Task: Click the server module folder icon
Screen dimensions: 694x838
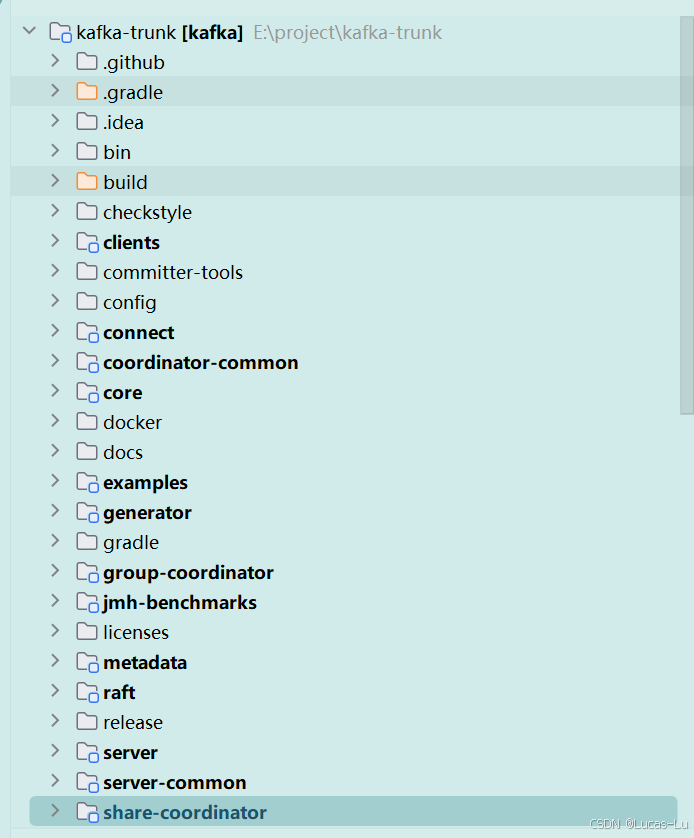Action: coord(88,752)
